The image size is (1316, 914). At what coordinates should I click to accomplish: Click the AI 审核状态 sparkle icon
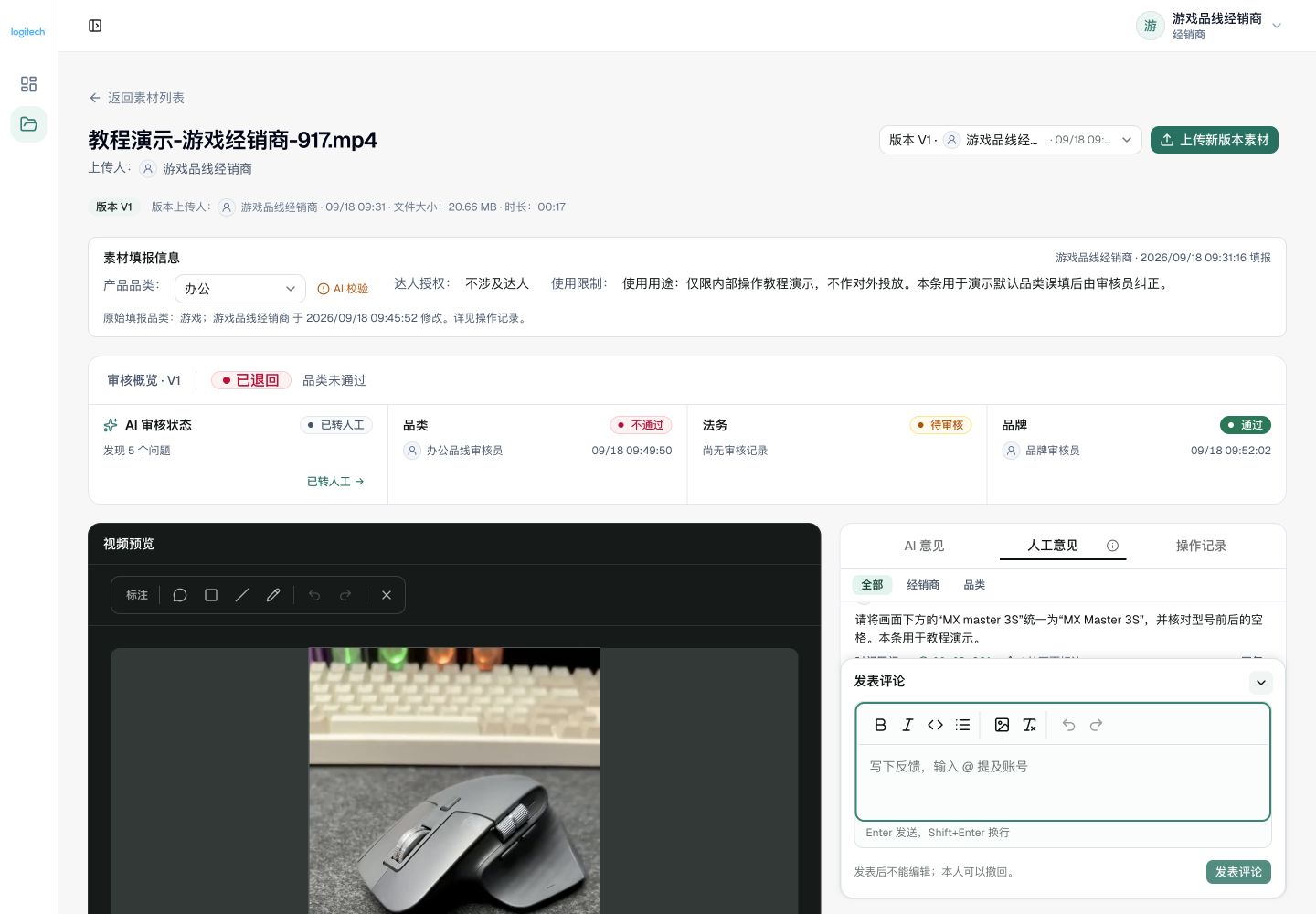pos(111,425)
